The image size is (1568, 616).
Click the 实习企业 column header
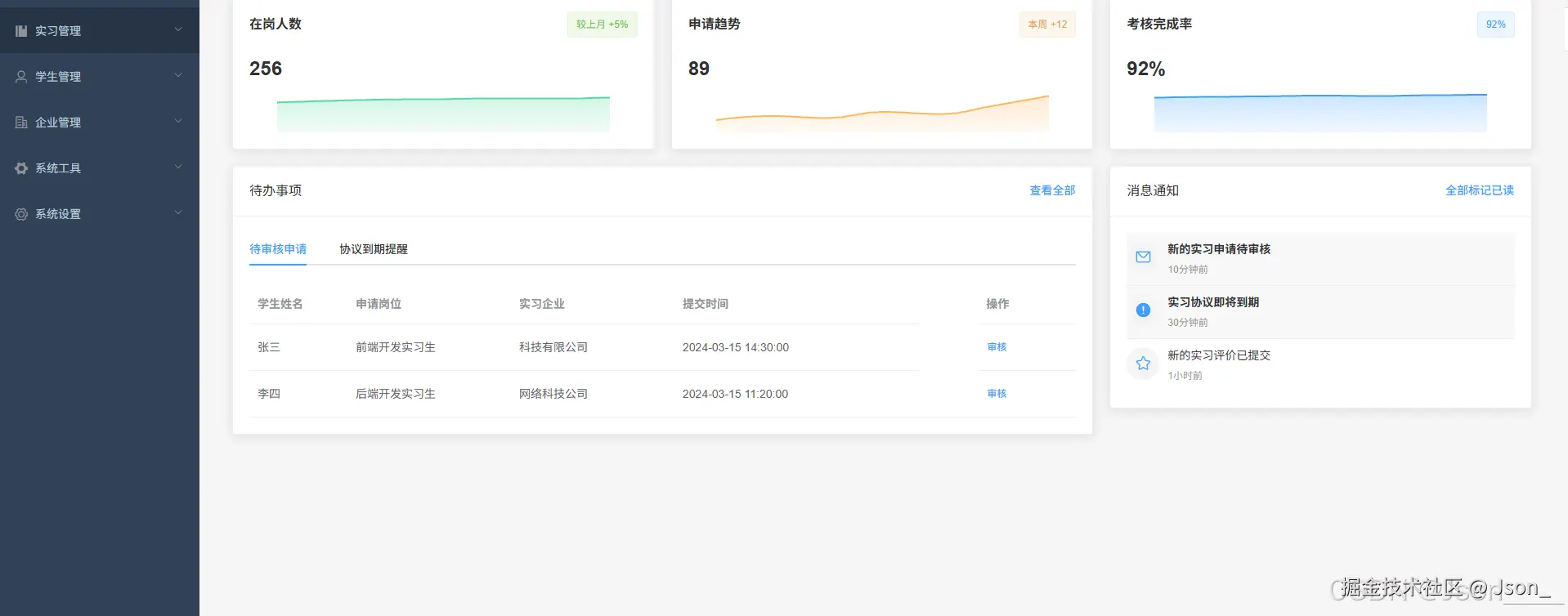542,304
